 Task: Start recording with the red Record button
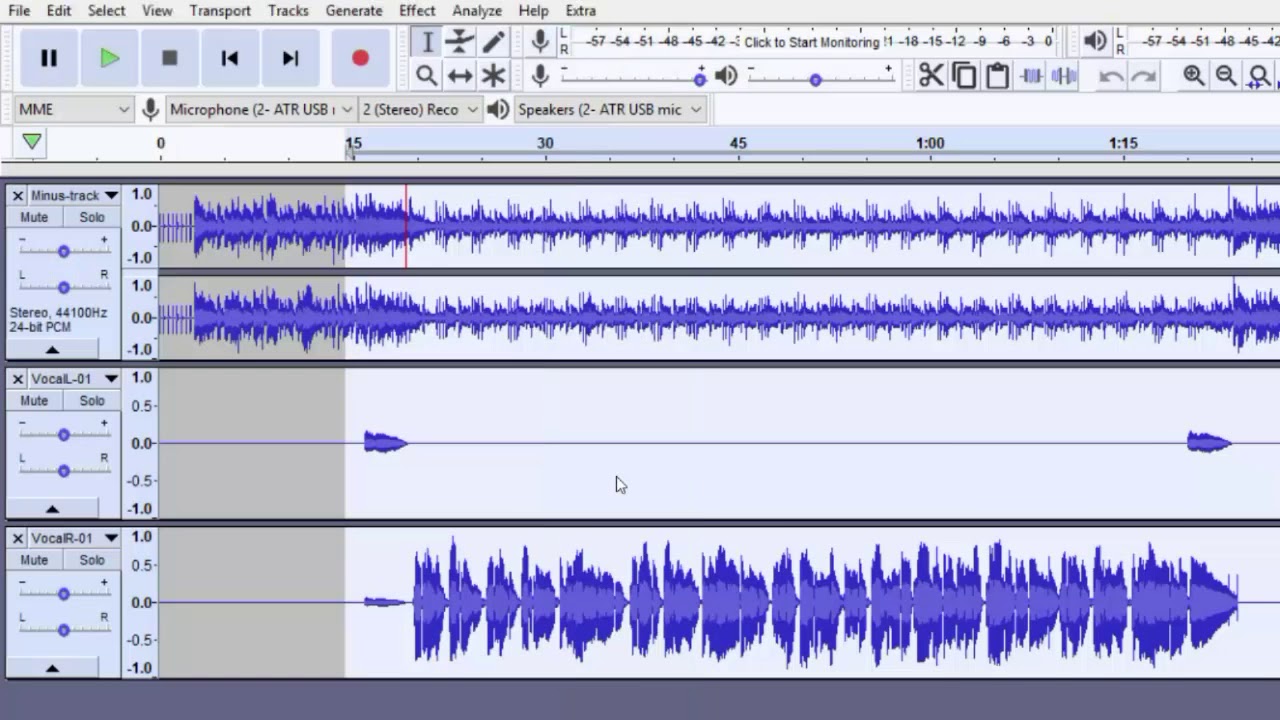[360, 59]
